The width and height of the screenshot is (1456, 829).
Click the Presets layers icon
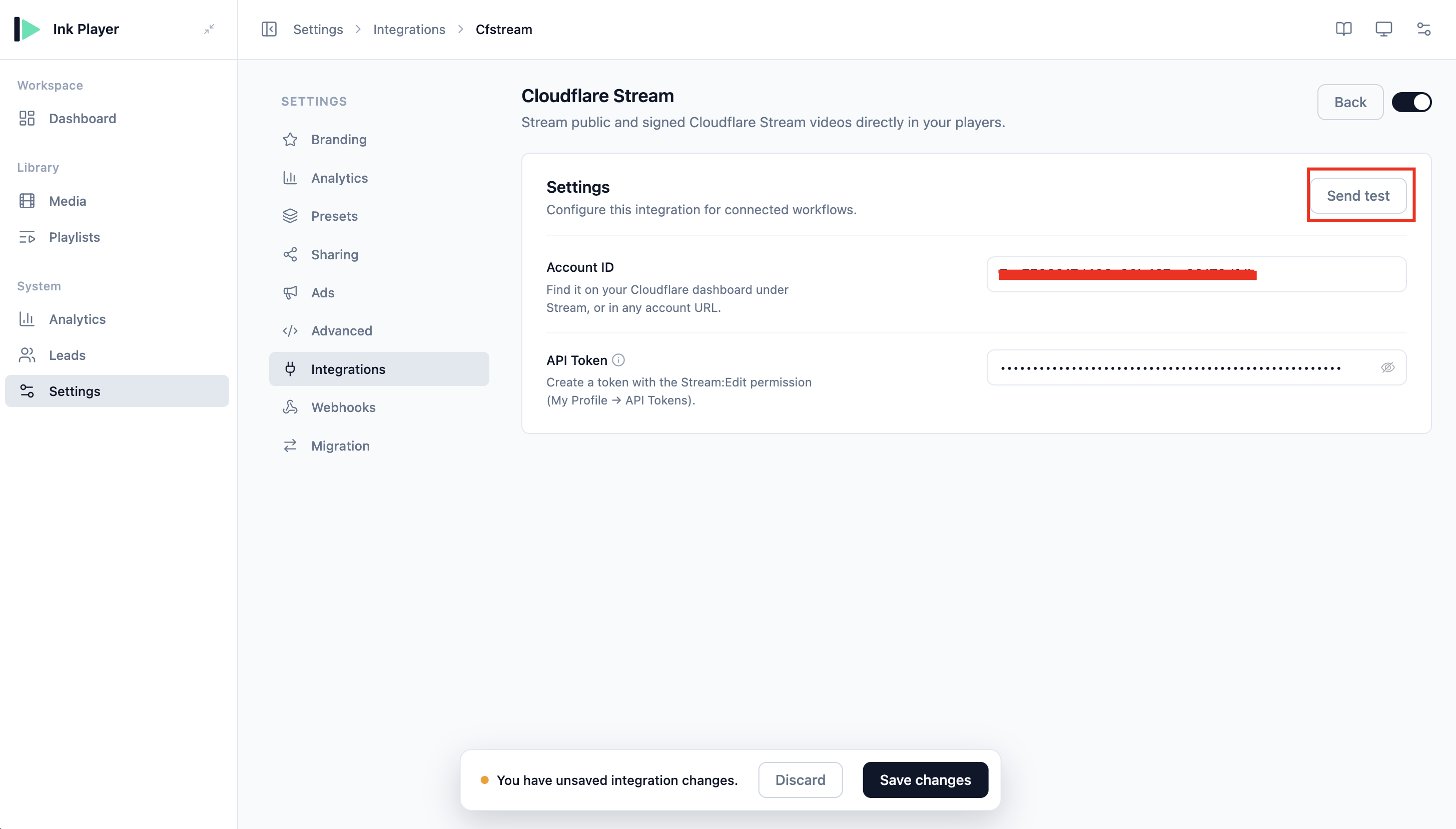click(x=290, y=216)
